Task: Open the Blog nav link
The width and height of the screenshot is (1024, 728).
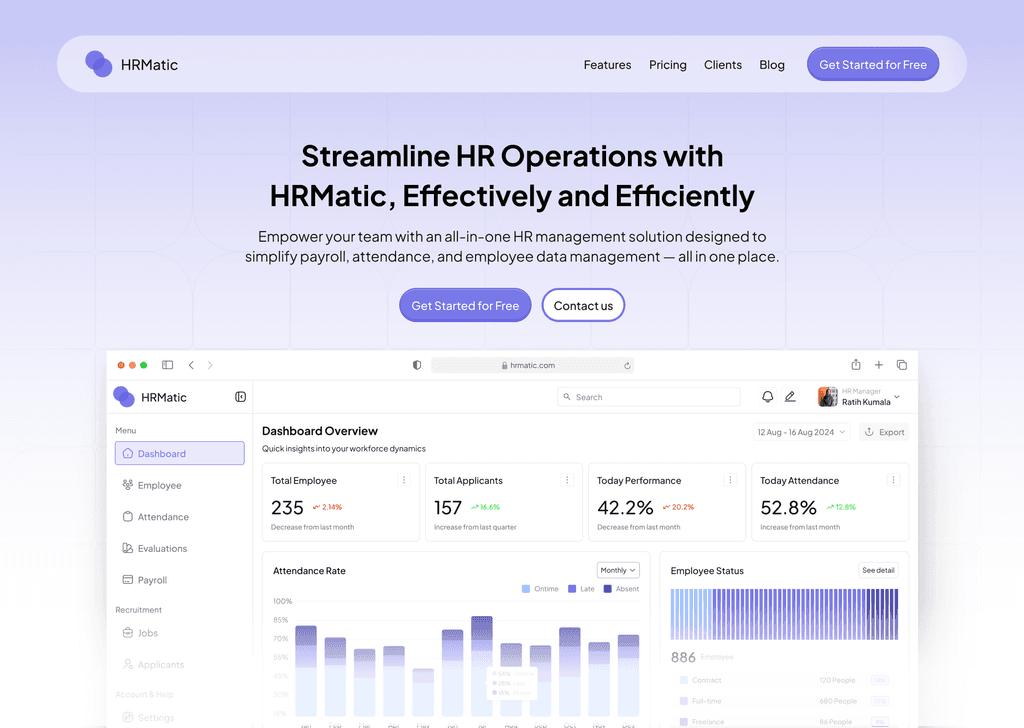Action: [771, 65]
